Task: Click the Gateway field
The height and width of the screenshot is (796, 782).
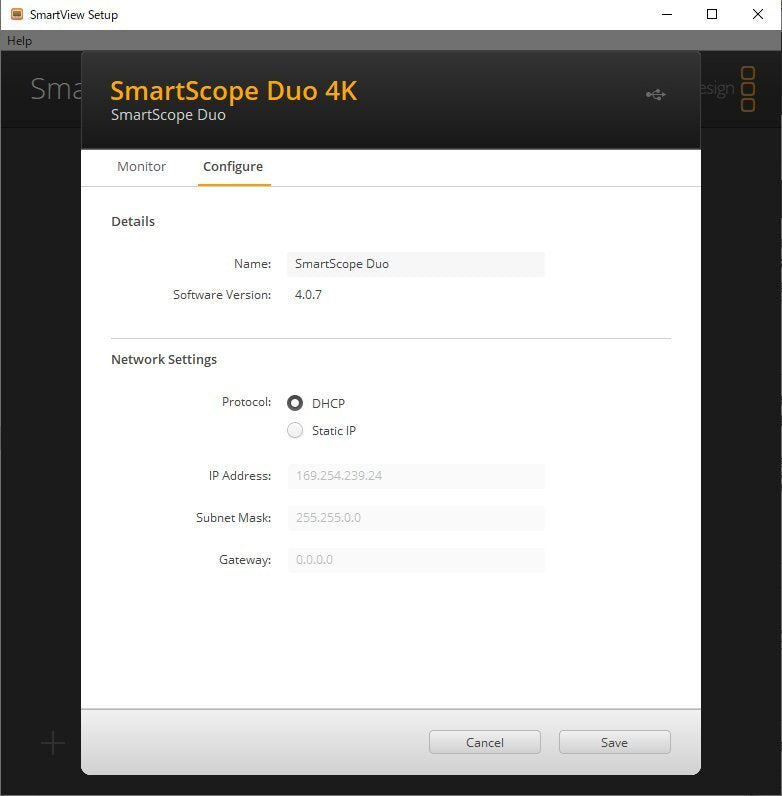Action: (416, 560)
